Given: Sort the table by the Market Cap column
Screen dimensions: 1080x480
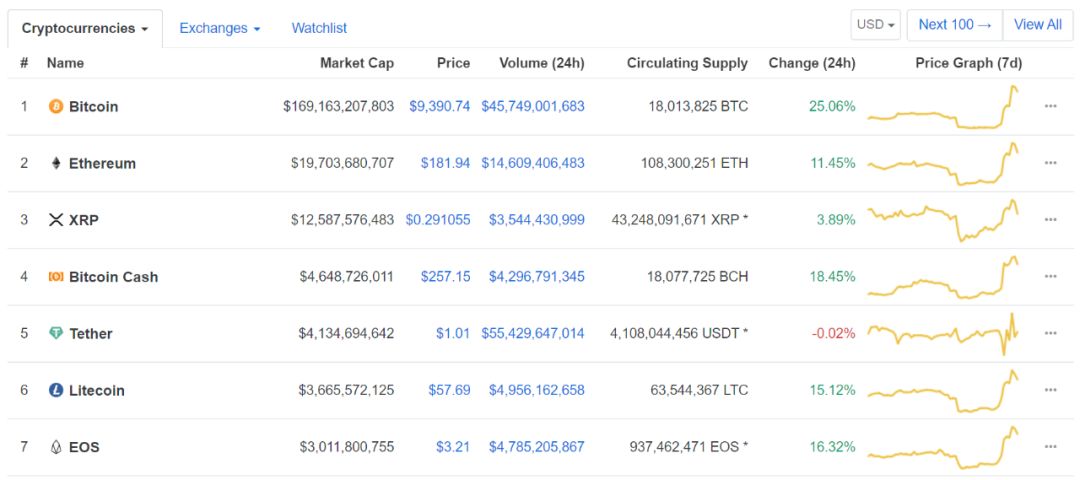Looking at the screenshot, I should 357,63.
